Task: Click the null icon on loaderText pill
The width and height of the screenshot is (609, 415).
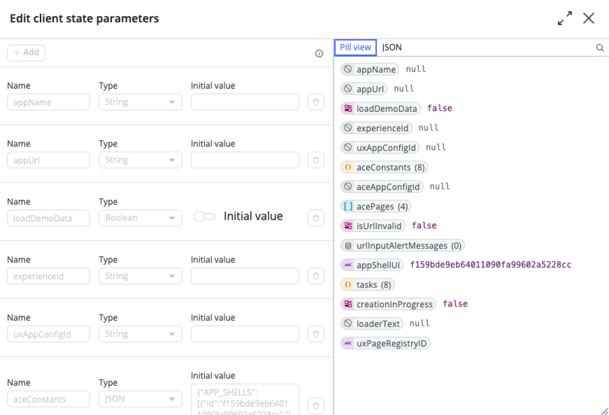Action: [x=348, y=323]
